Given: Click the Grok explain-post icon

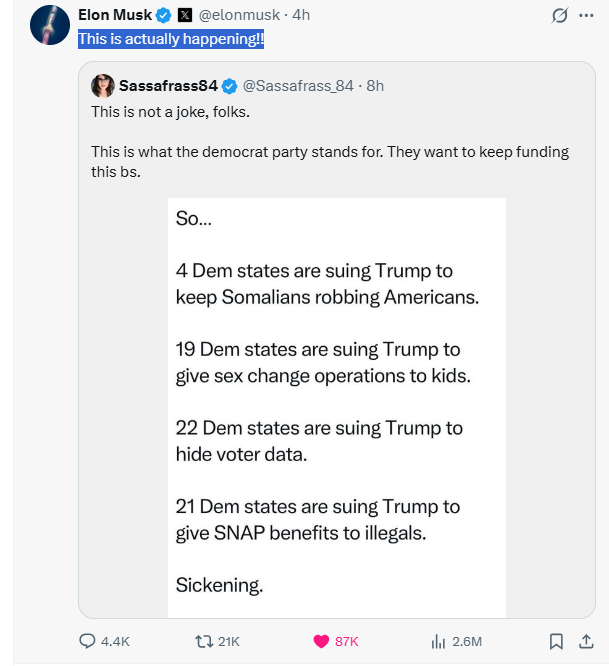Looking at the screenshot, I should pos(560,16).
